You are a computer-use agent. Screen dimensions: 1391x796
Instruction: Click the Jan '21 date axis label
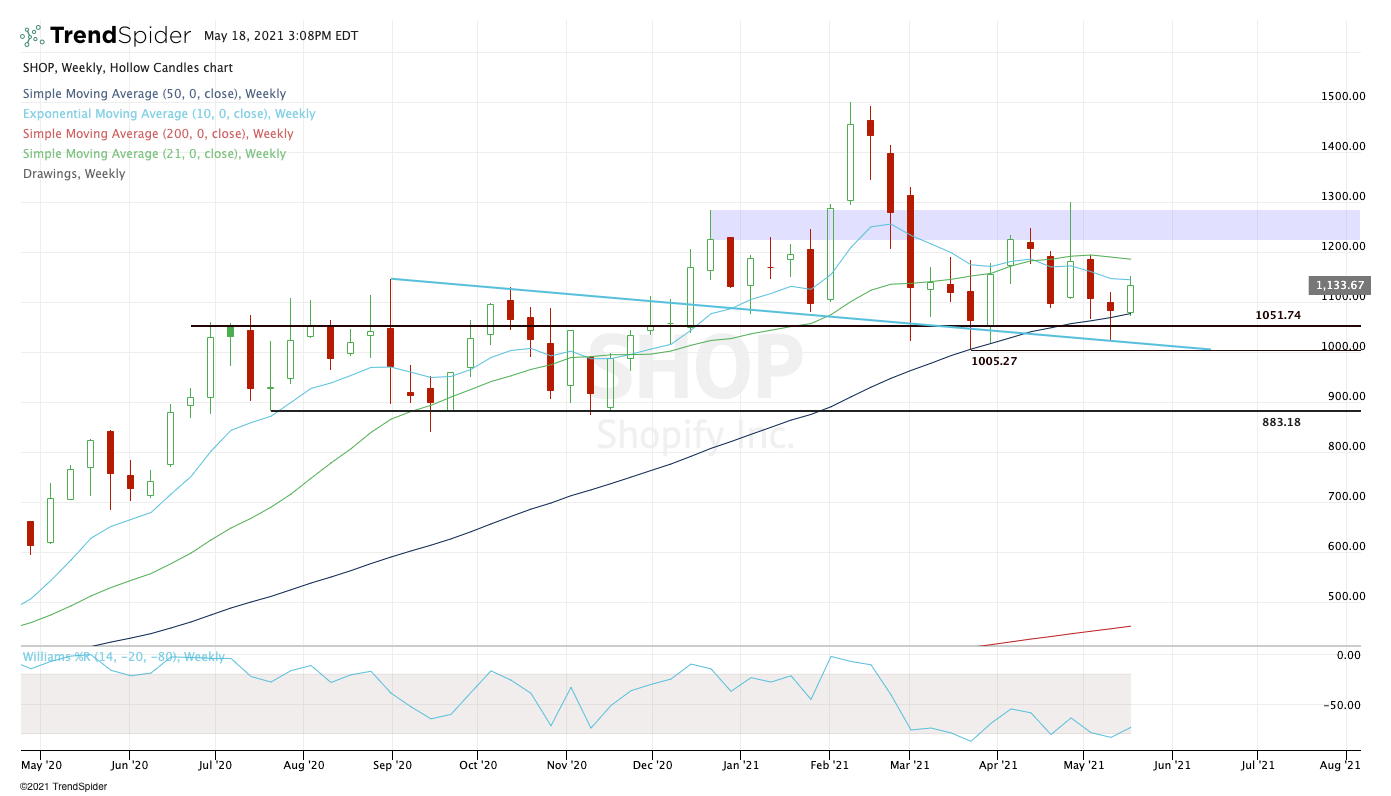(740, 766)
